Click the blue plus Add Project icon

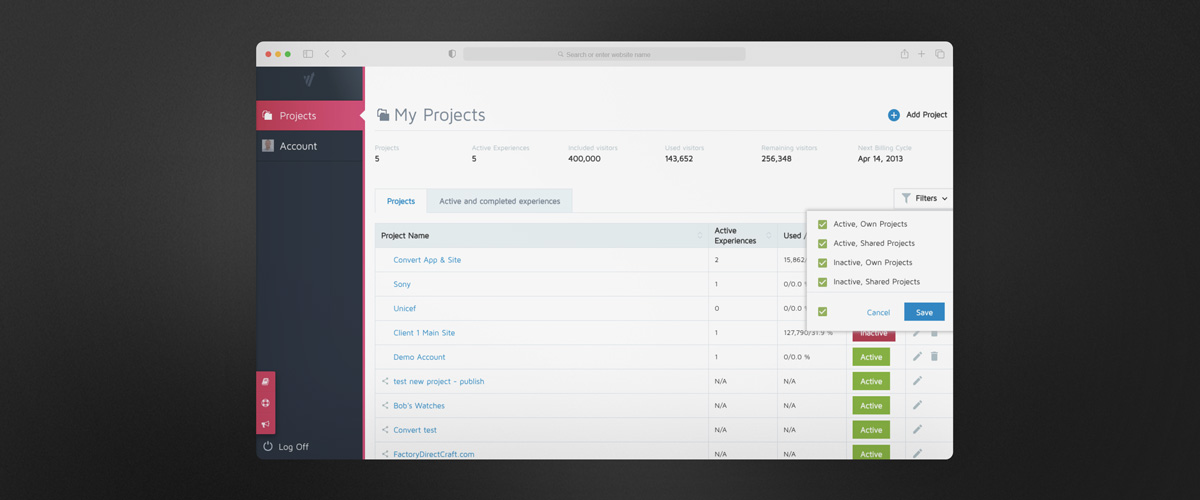(894, 115)
